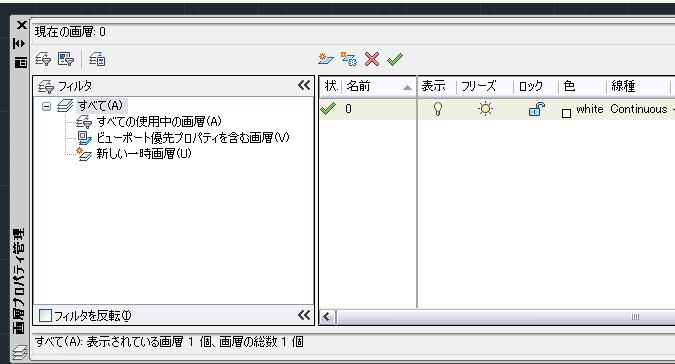Select すべての使用中の画層(A) filter
Screen dimensions: 675x364
pyautogui.click(x=159, y=122)
